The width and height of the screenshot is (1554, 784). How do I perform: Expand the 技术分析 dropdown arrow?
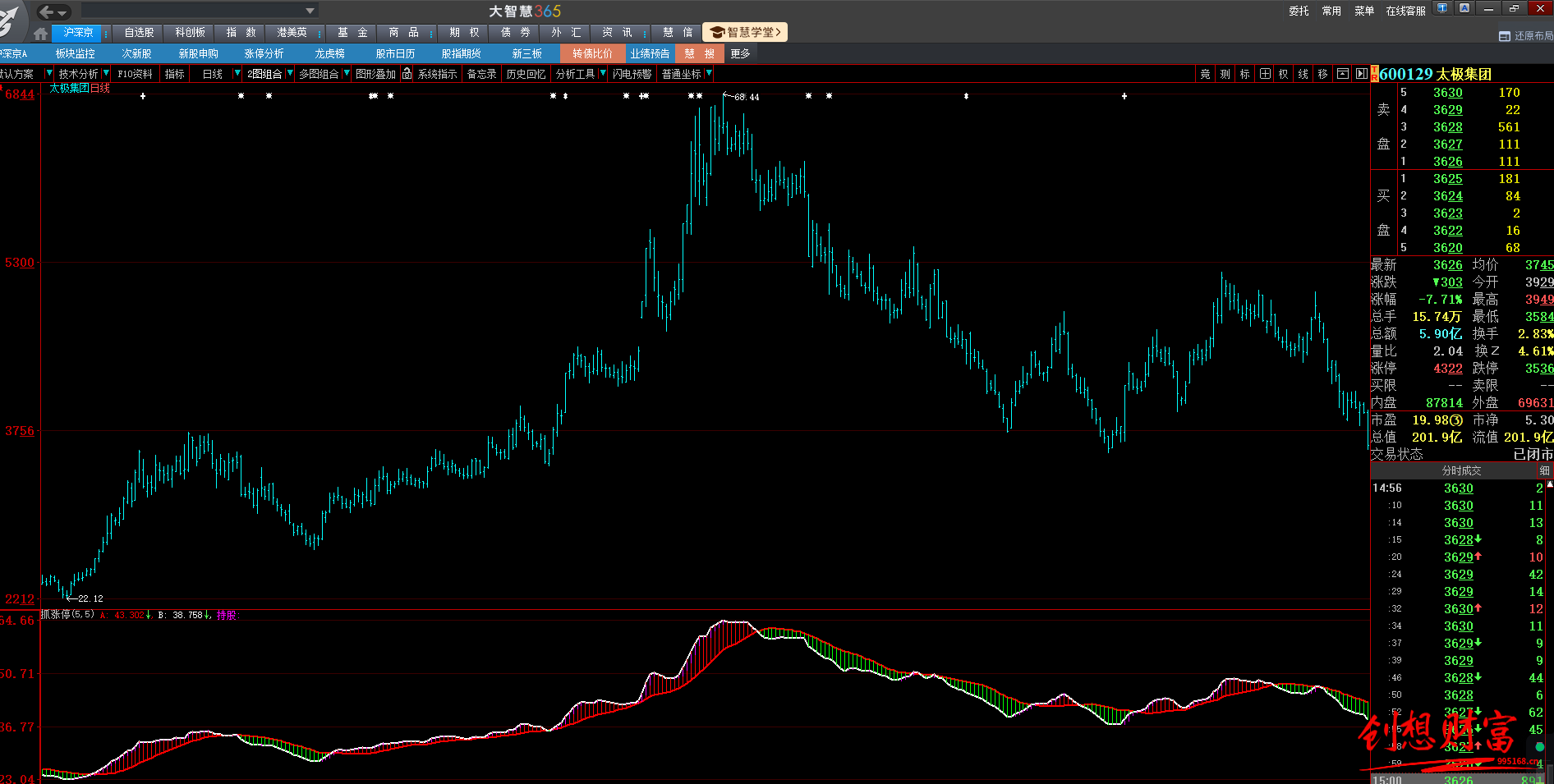tap(105, 74)
